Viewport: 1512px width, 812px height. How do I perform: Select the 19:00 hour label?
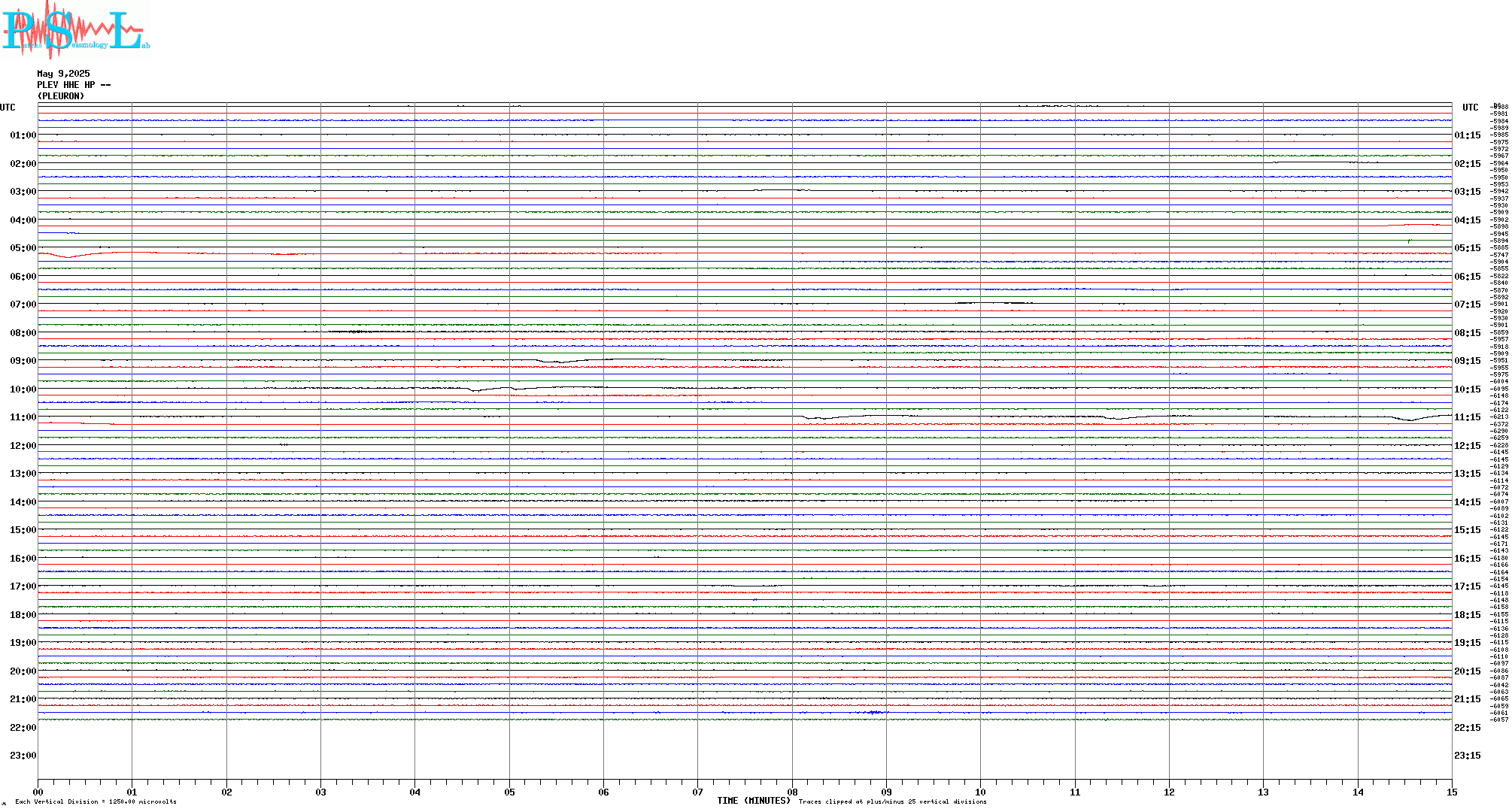[x=23, y=643]
